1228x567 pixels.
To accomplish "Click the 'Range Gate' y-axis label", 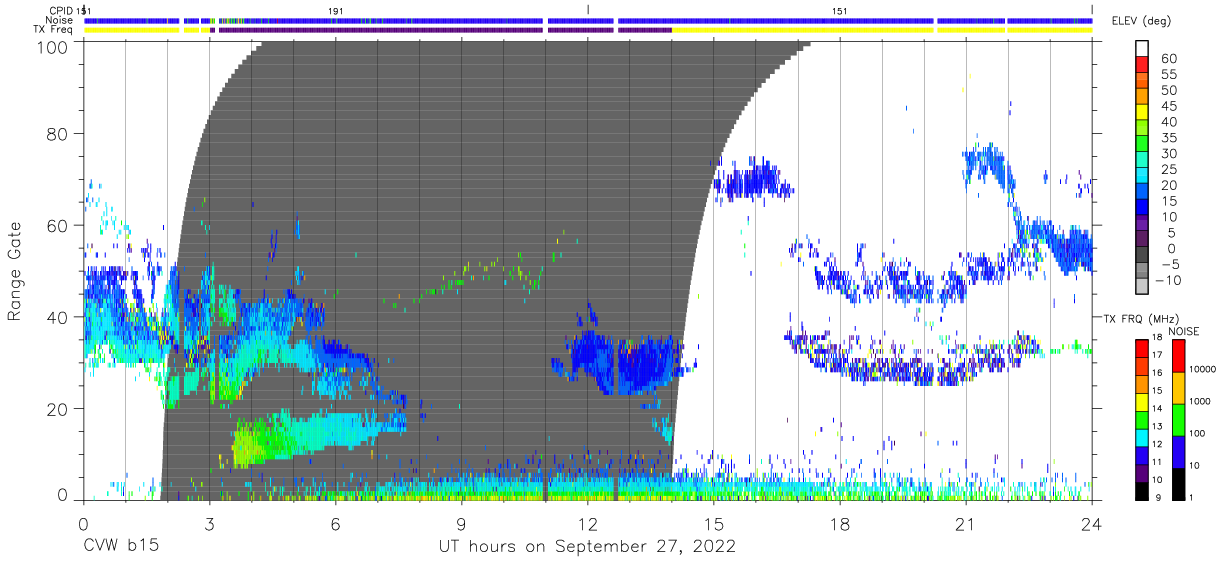I will coord(15,270).
